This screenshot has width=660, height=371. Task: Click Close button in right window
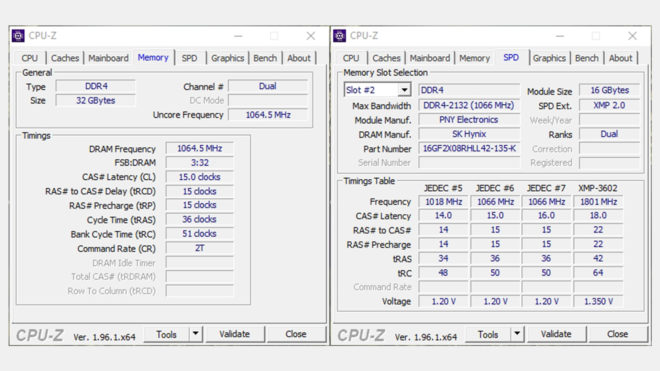click(617, 334)
